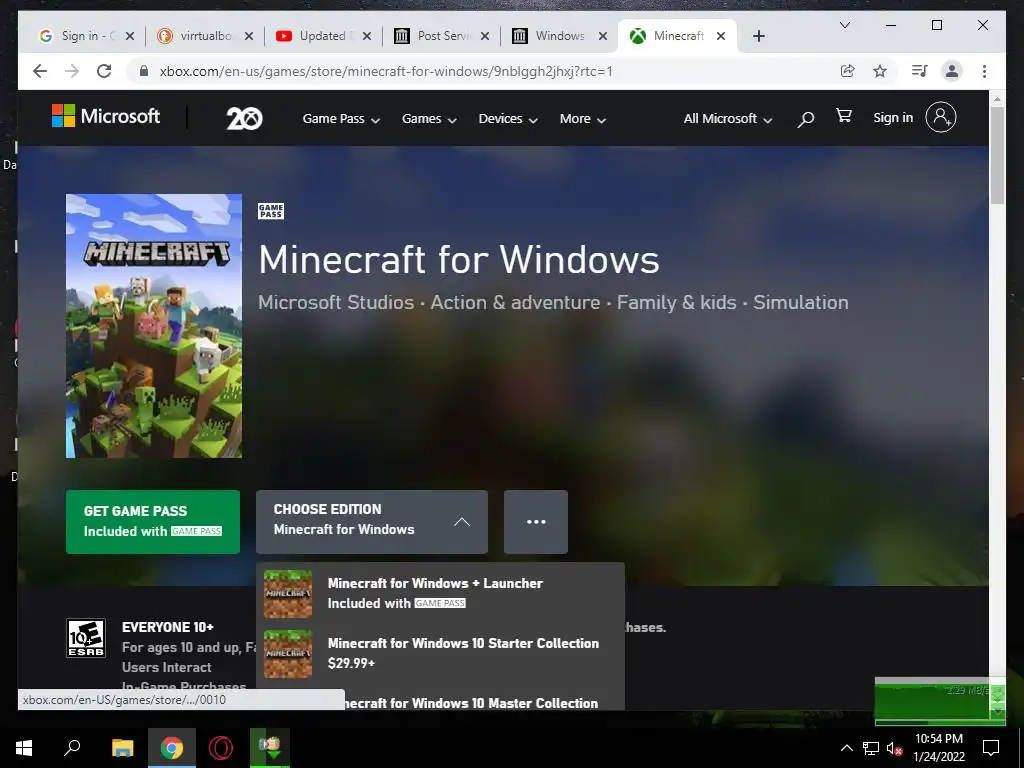Open a new tab with the plus icon
Screen dimensions: 1024x768
tap(758, 36)
